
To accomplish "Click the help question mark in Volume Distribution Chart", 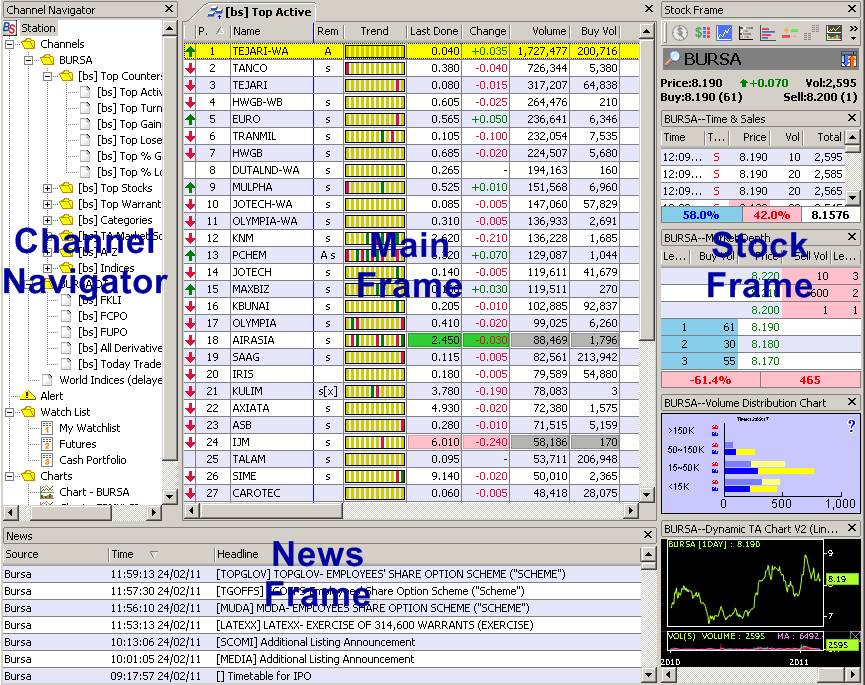I will pos(851,425).
